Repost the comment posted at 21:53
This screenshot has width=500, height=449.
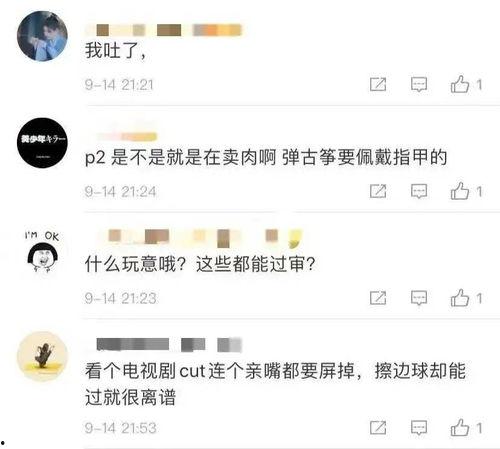[378, 428]
